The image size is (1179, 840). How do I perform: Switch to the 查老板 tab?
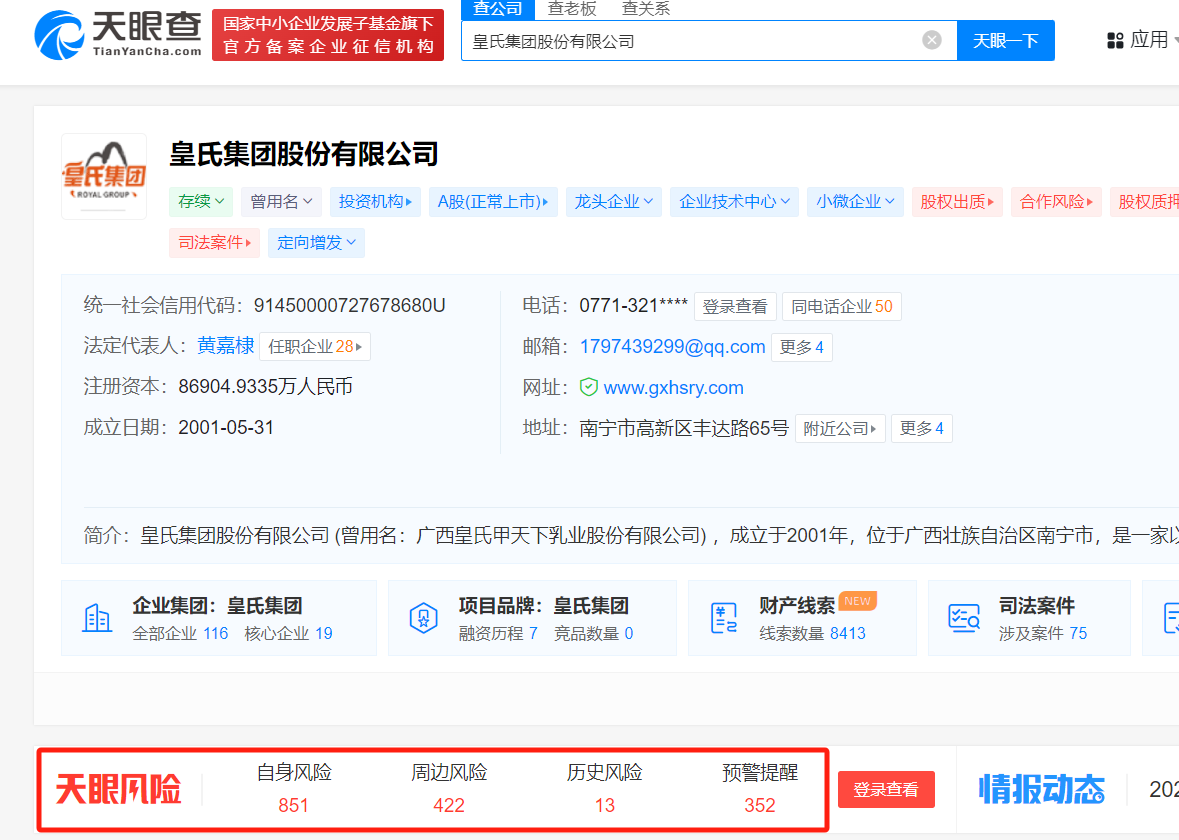click(x=572, y=9)
